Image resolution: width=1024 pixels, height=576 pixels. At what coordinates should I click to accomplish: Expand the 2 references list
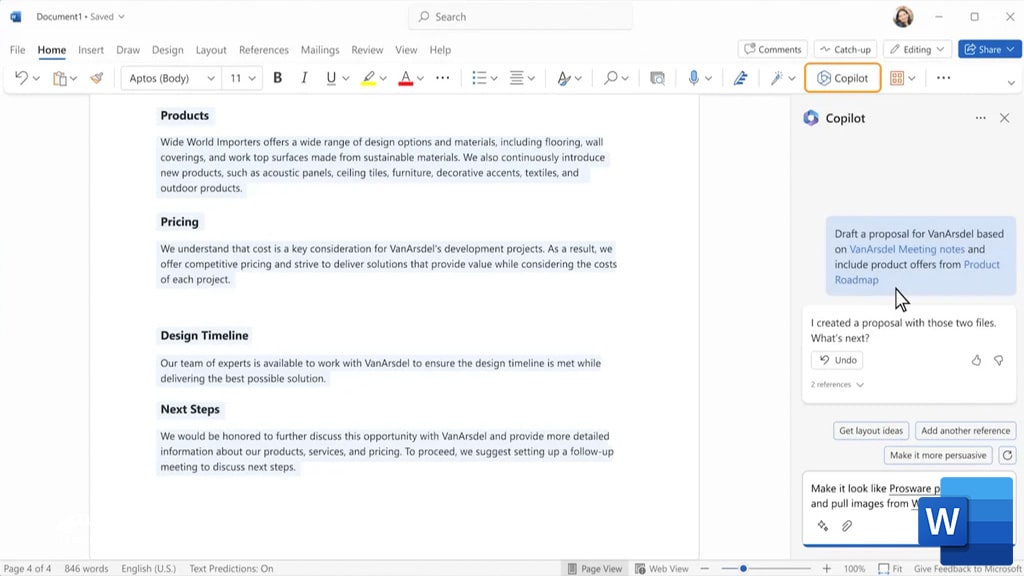pos(837,385)
